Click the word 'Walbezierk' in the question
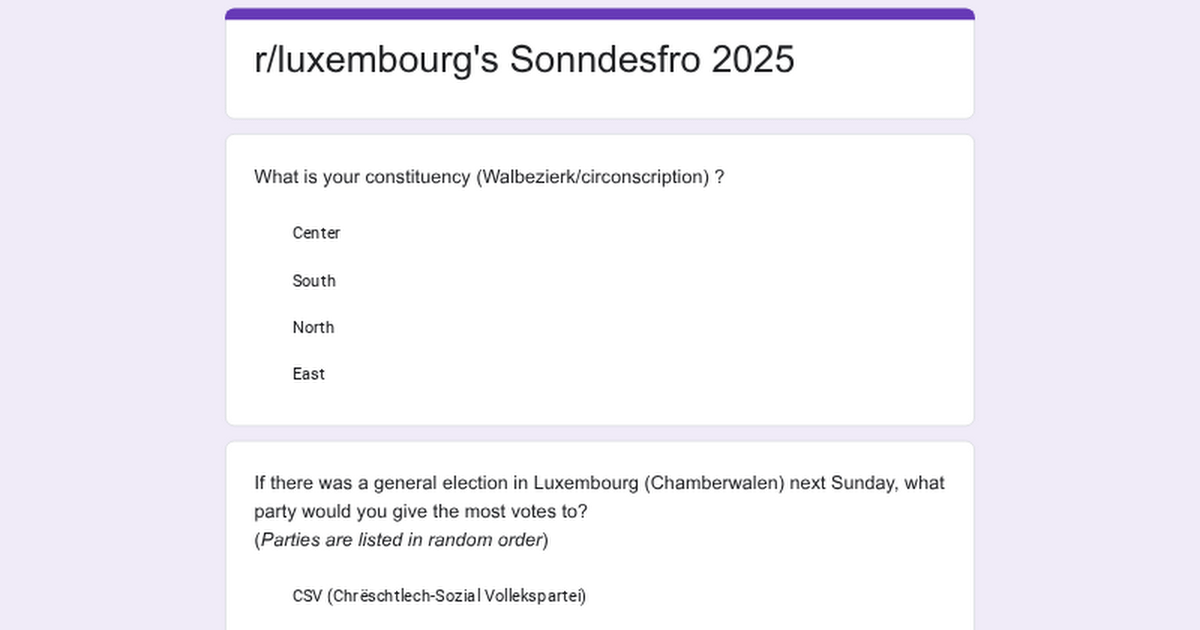 coord(524,177)
